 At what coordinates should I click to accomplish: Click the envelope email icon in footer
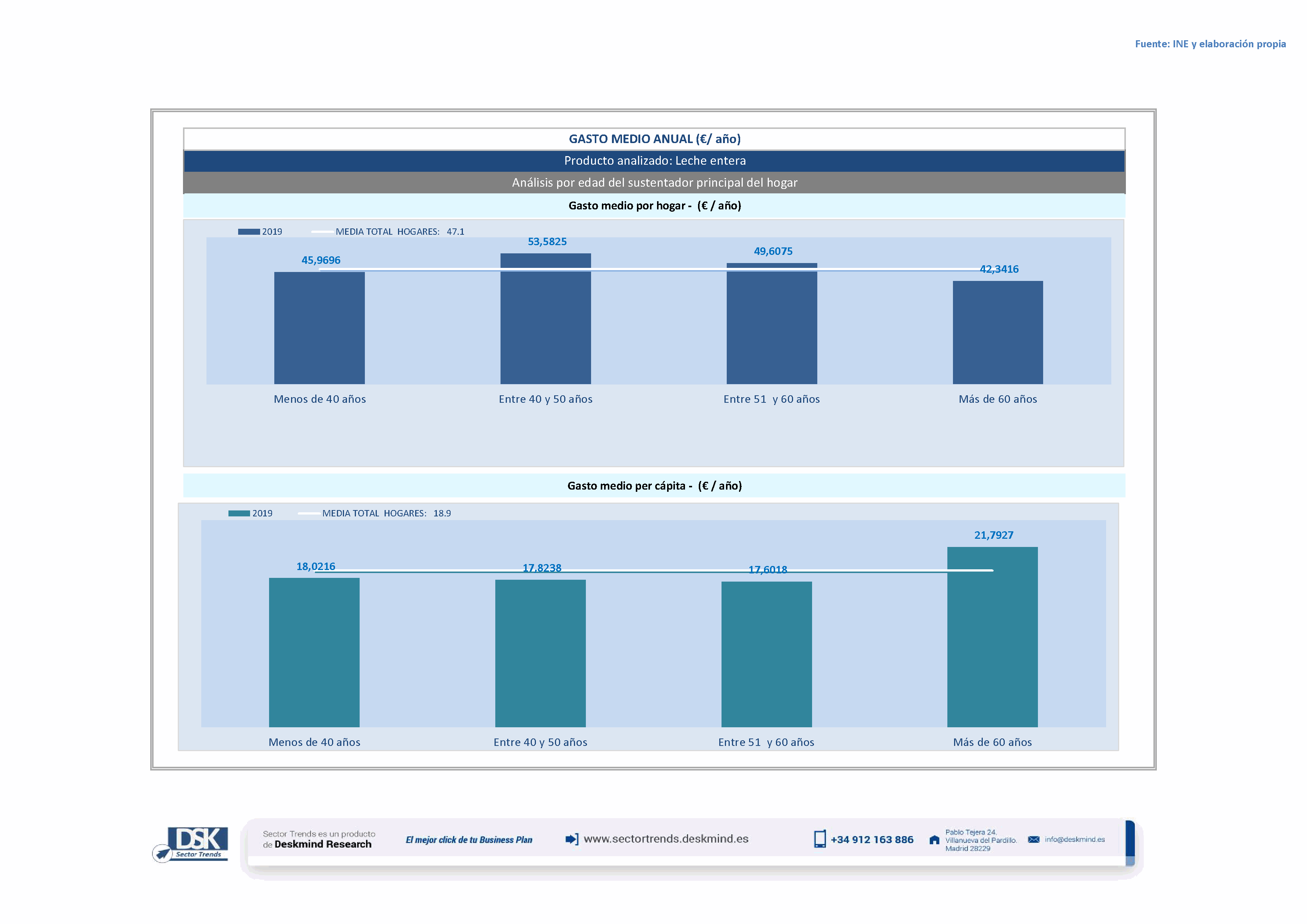1034,840
